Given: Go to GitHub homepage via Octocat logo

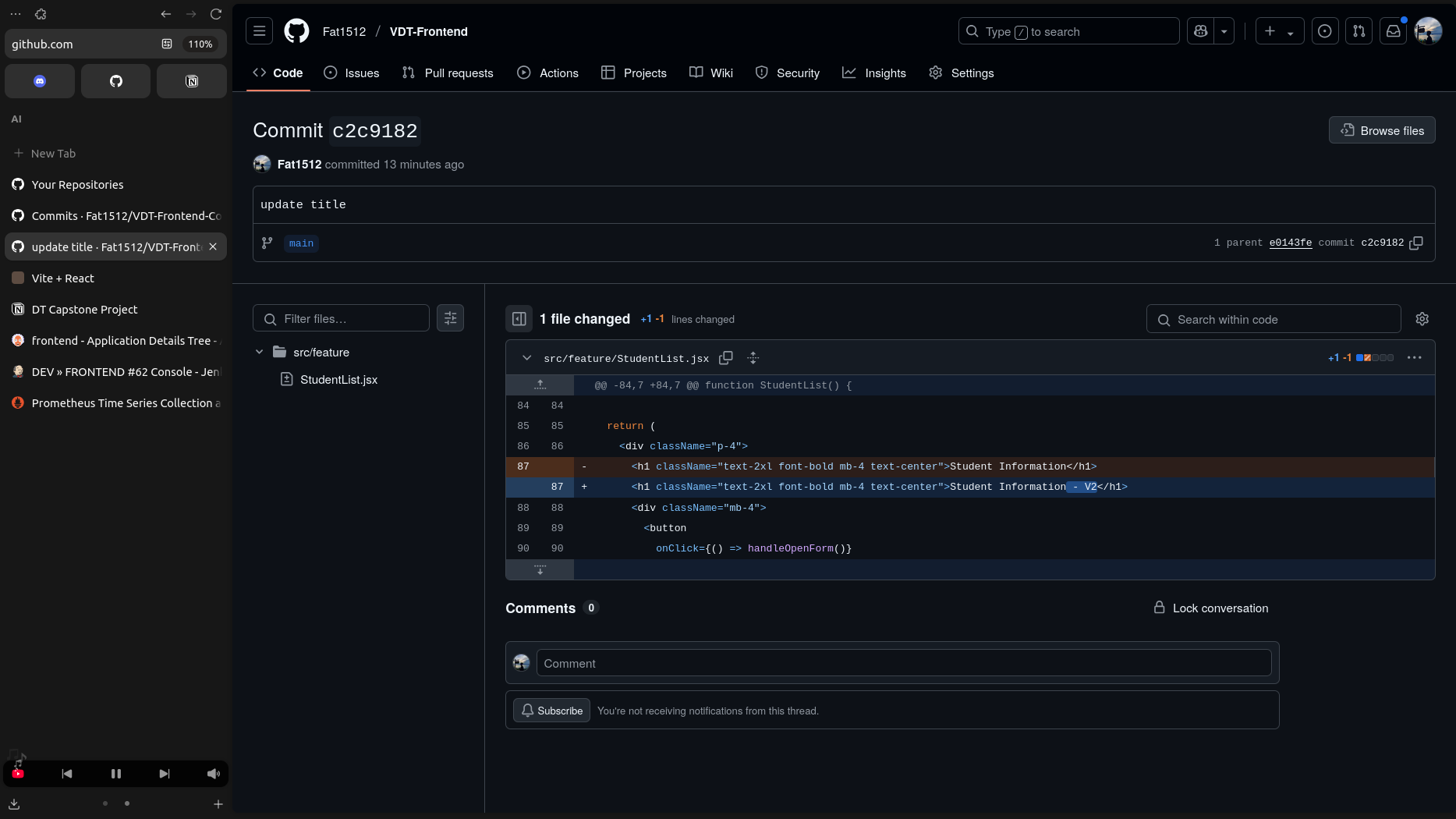Looking at the screenshot, I should [296, 31].
